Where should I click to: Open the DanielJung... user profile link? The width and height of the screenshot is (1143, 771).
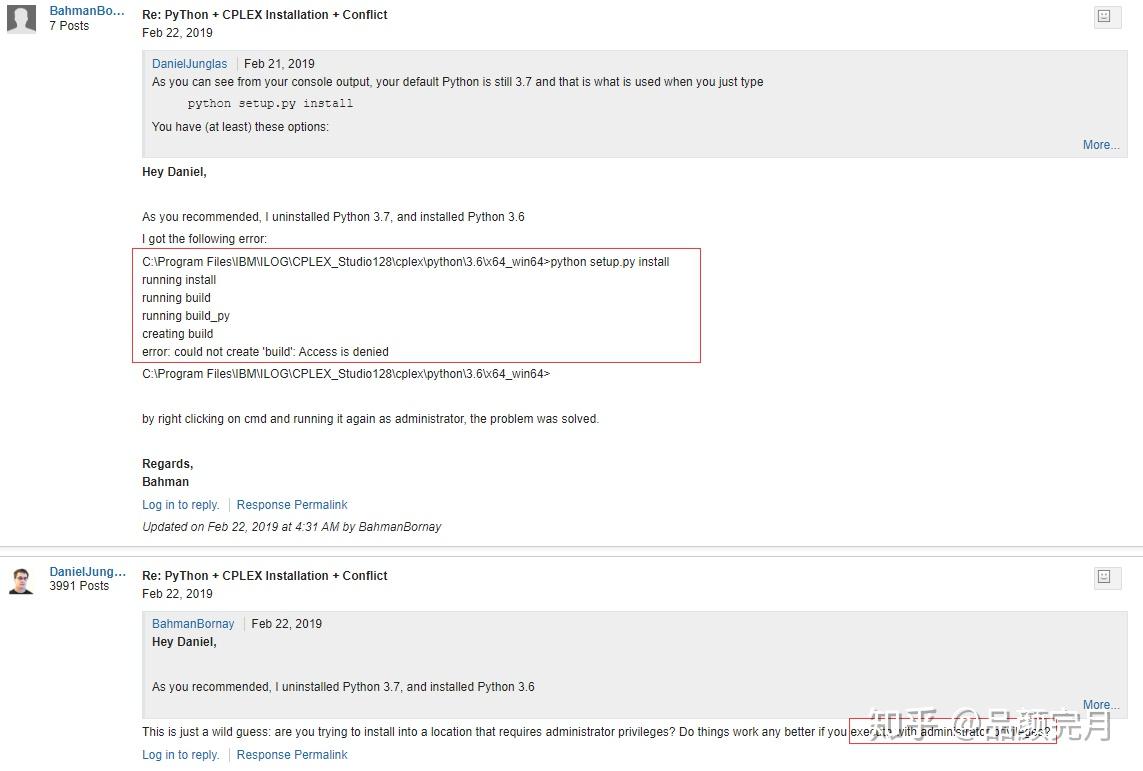(x=88, y=572)
